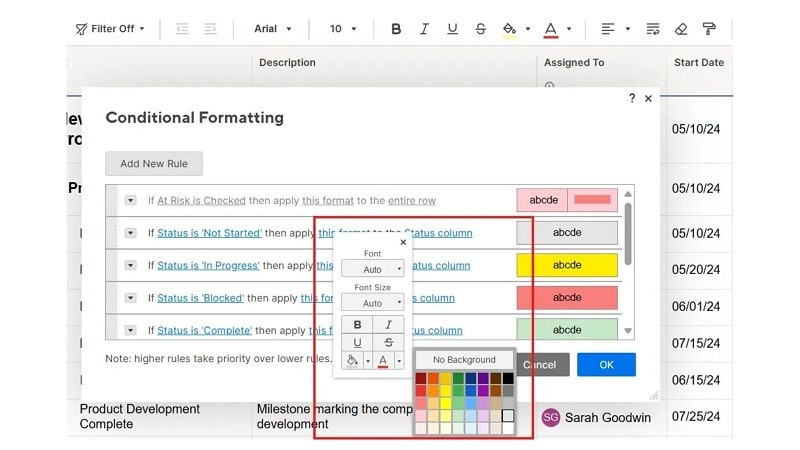Choose No Background in the color palette

click(464, 360)
